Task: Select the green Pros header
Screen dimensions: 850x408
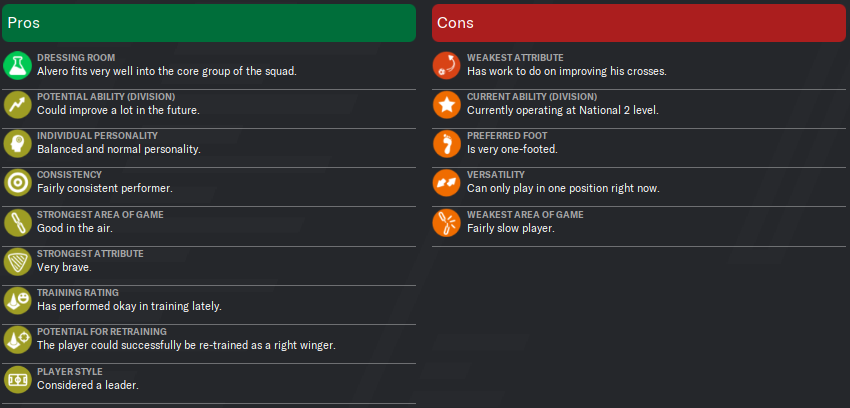Action: (x=208, y=22)
